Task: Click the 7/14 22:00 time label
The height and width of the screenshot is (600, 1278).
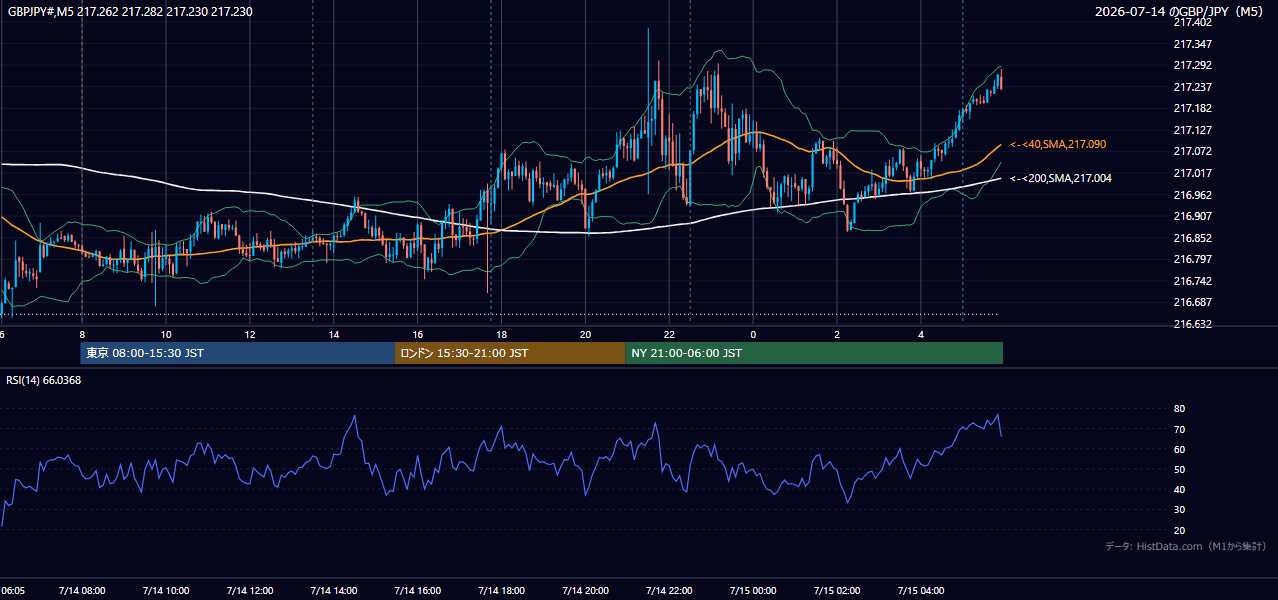Action: pos(669,590)
